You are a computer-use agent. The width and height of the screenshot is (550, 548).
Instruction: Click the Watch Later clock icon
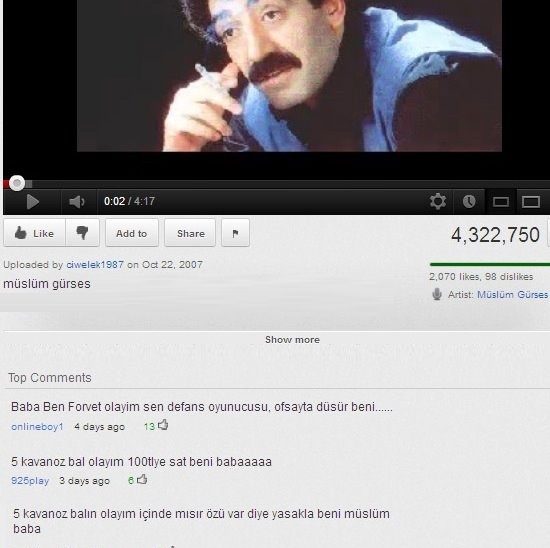point(469,201)
